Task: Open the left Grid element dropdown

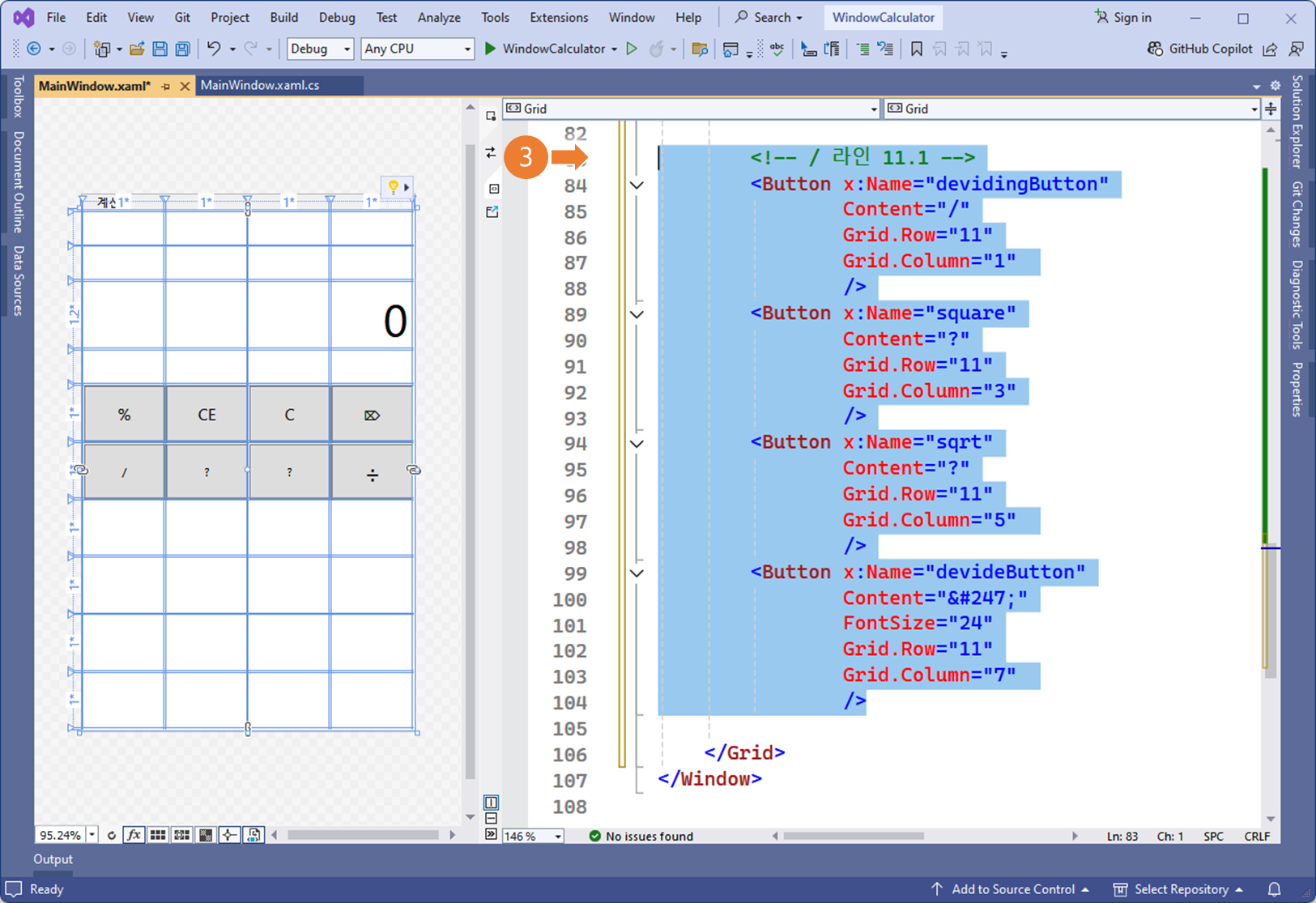Action: click(691, 109)
